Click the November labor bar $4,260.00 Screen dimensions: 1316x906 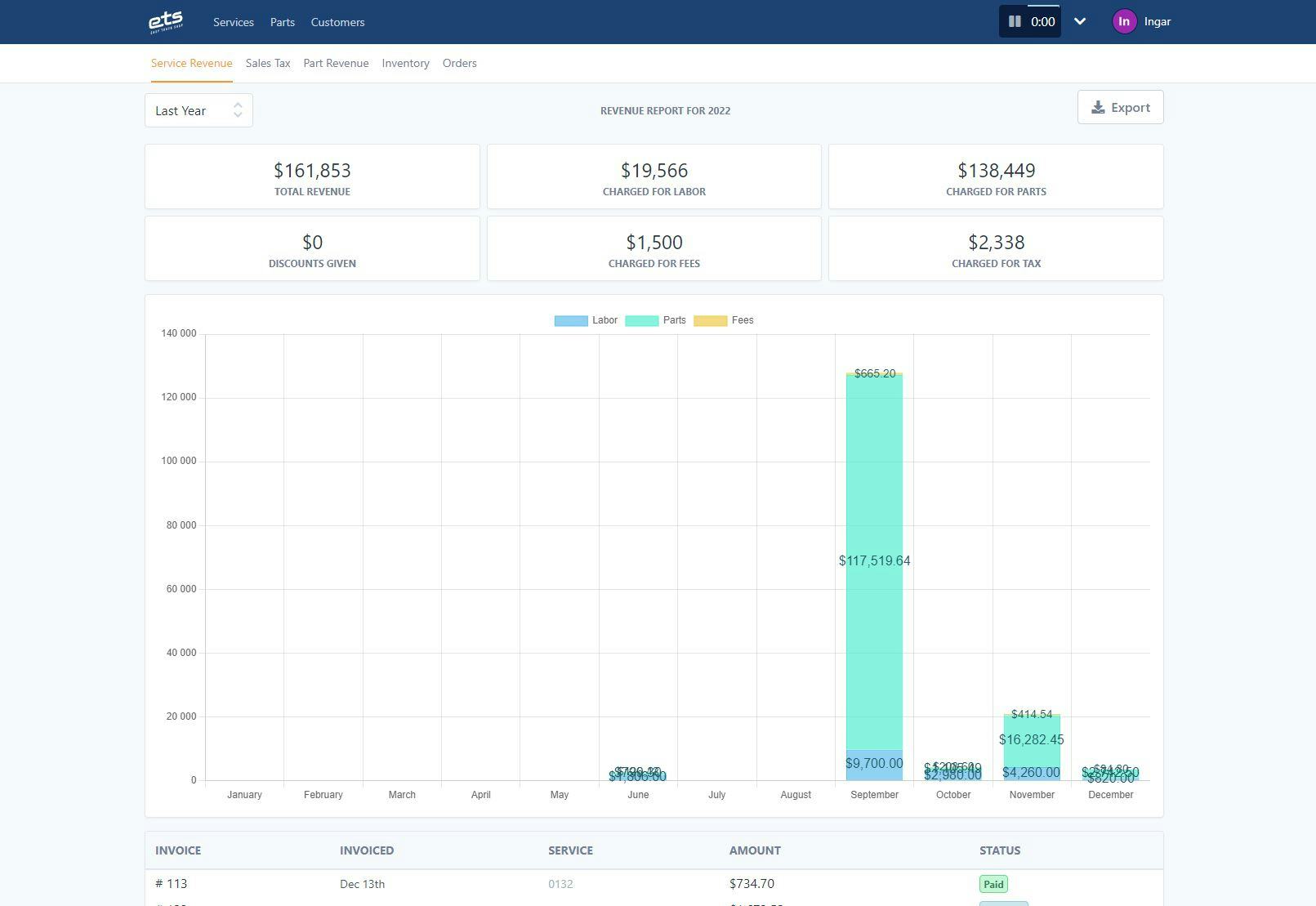(x=1032, y=773)
